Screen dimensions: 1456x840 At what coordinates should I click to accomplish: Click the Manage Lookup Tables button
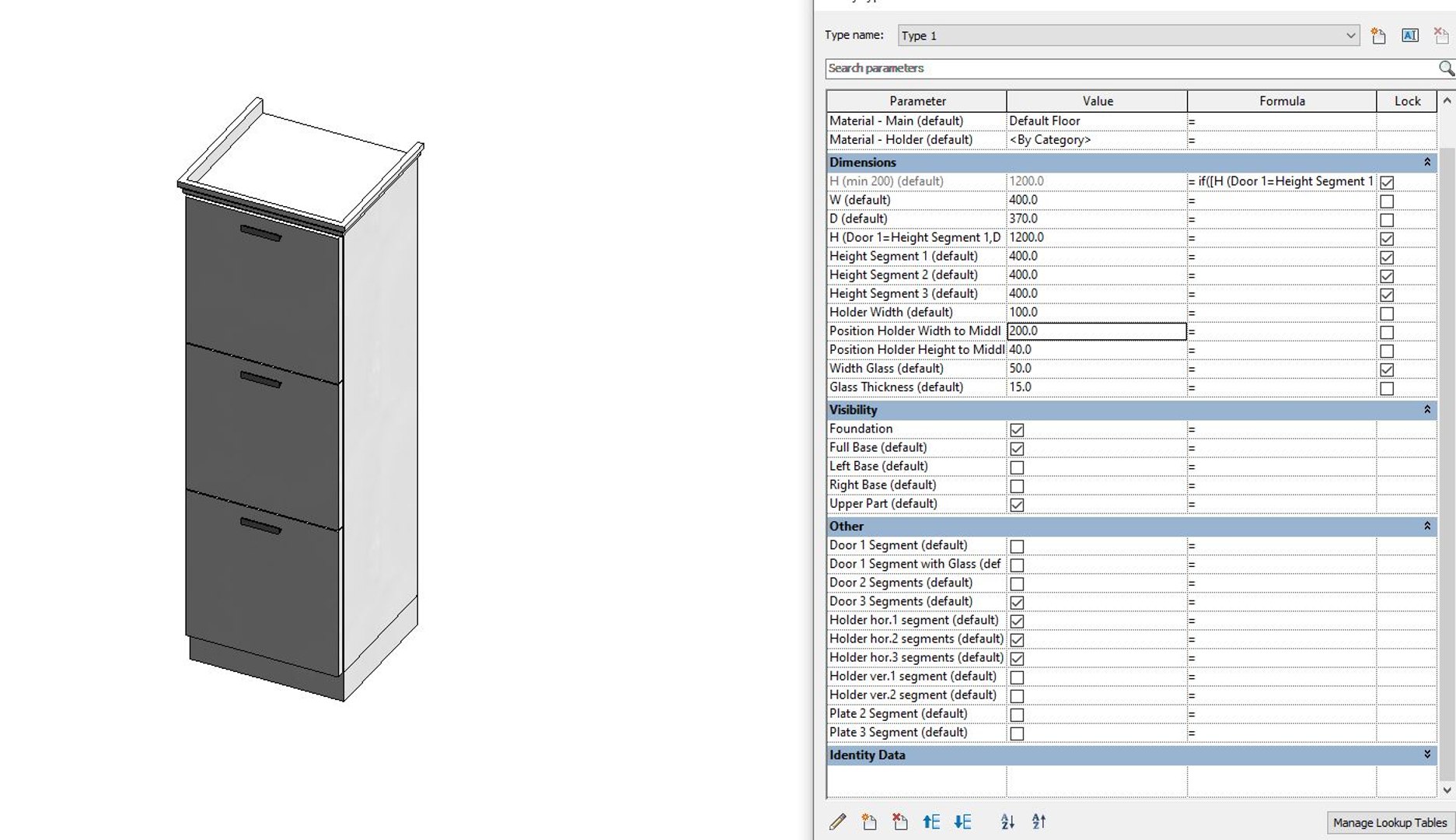pyautogui.click(x=1390, y=823)
